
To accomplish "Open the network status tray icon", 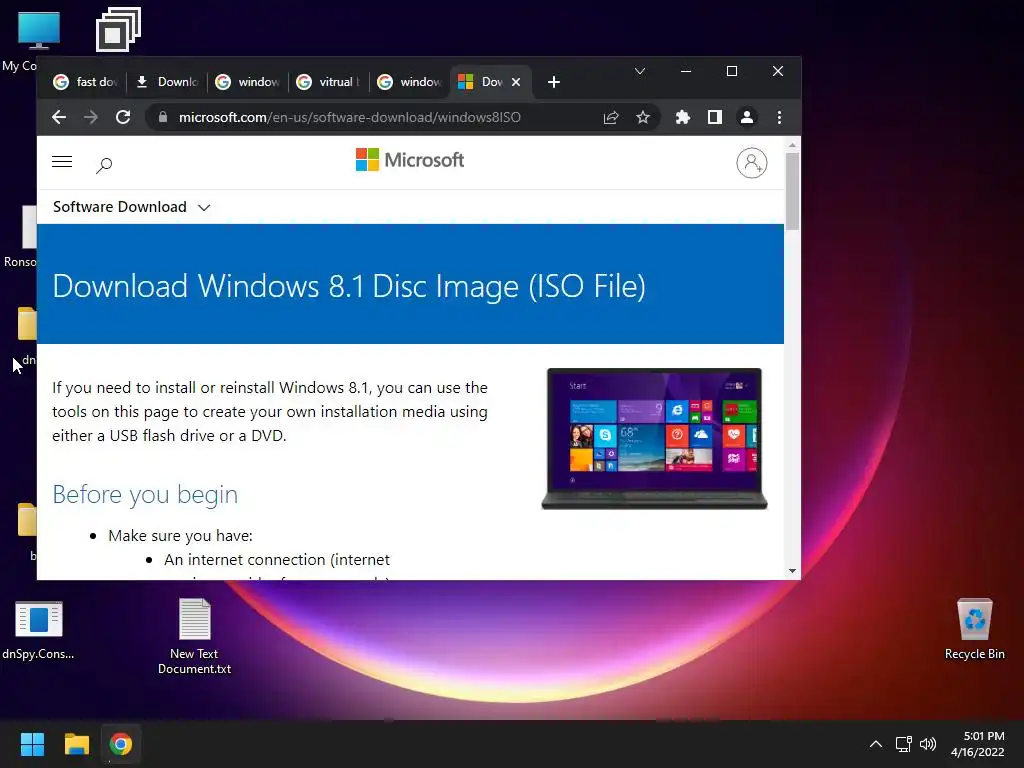I will tap(904, 744).
